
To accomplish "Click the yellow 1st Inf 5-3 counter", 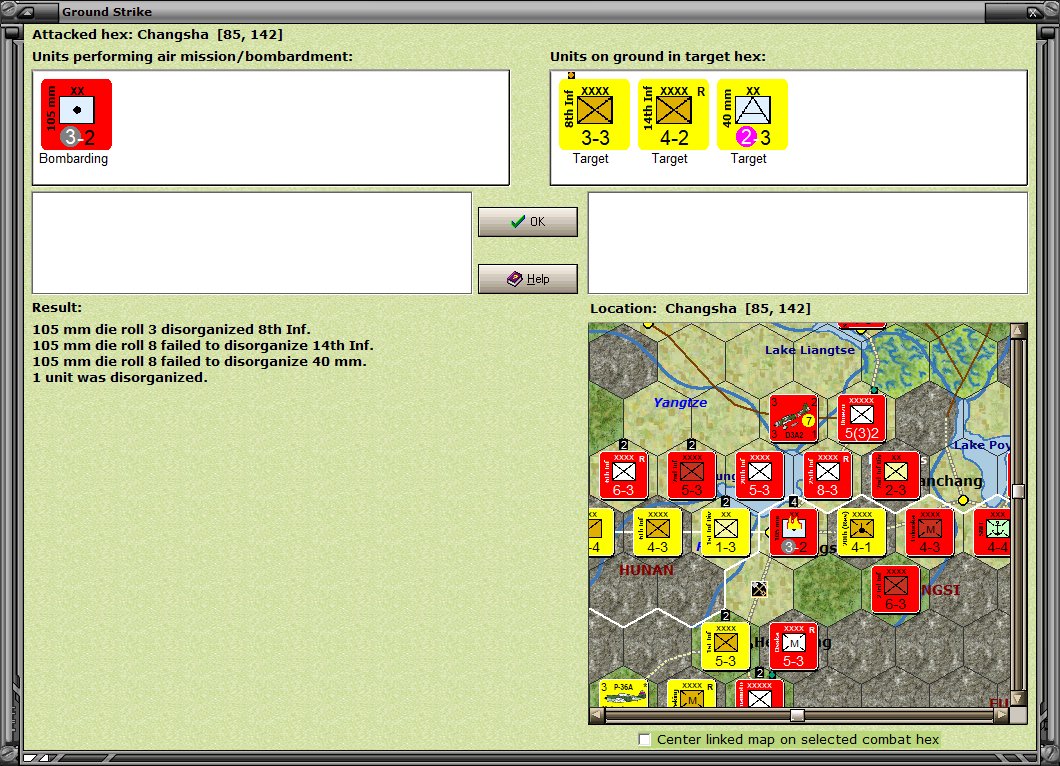I will click(x=725, y=646).
